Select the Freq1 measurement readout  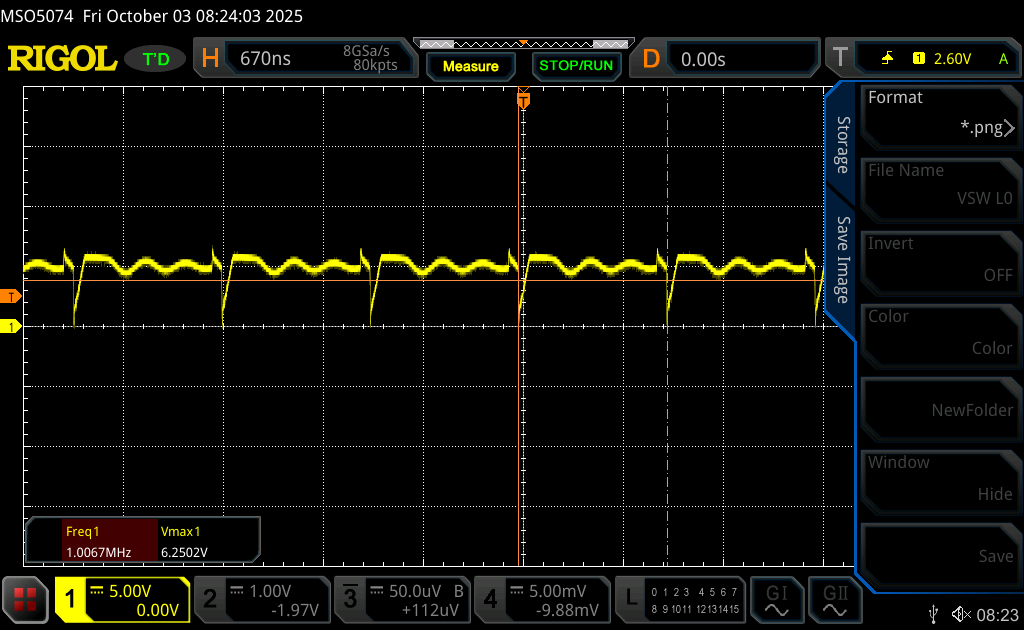pos(110,541)
